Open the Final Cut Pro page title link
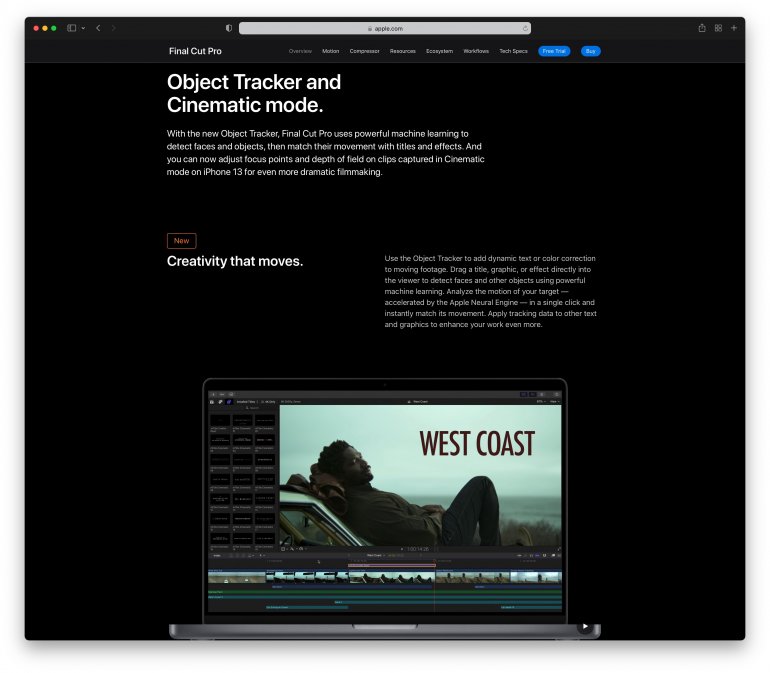 click(x=195, y=51)
